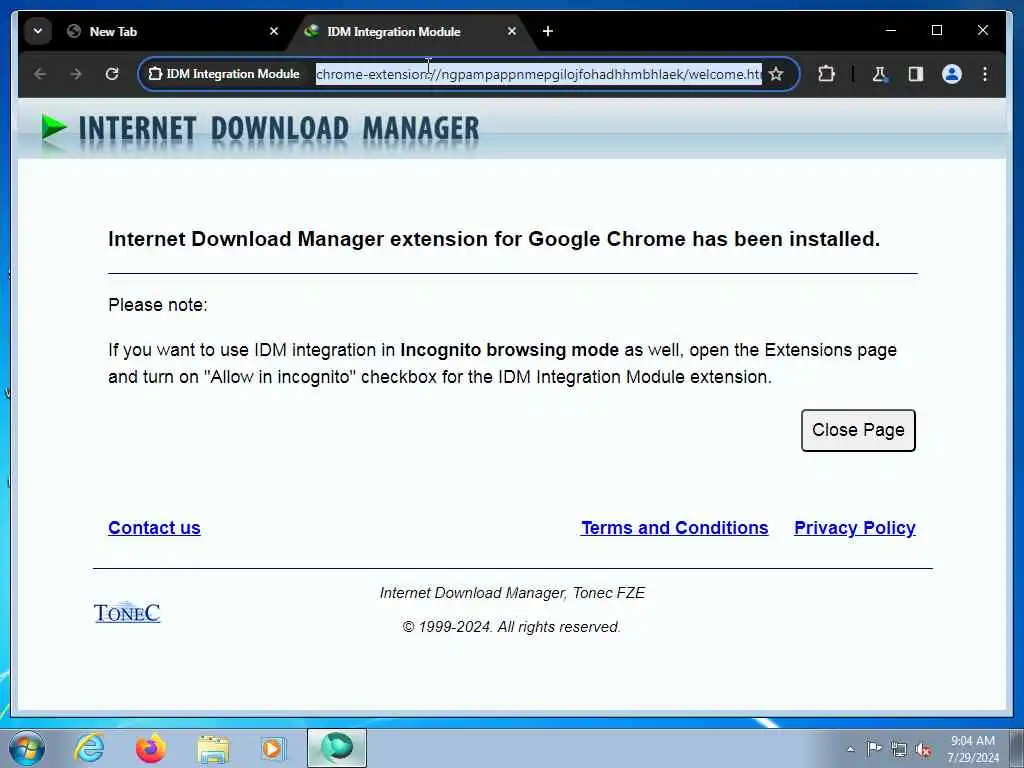The image size is (1024, 768).
Task: Open the Contact us link
Action: [x=154, y=528]
